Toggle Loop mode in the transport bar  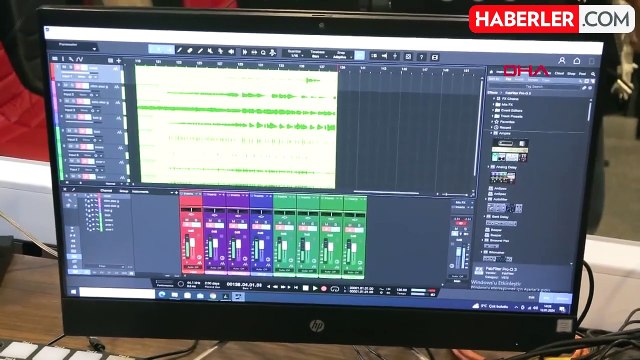pos(335,289)
